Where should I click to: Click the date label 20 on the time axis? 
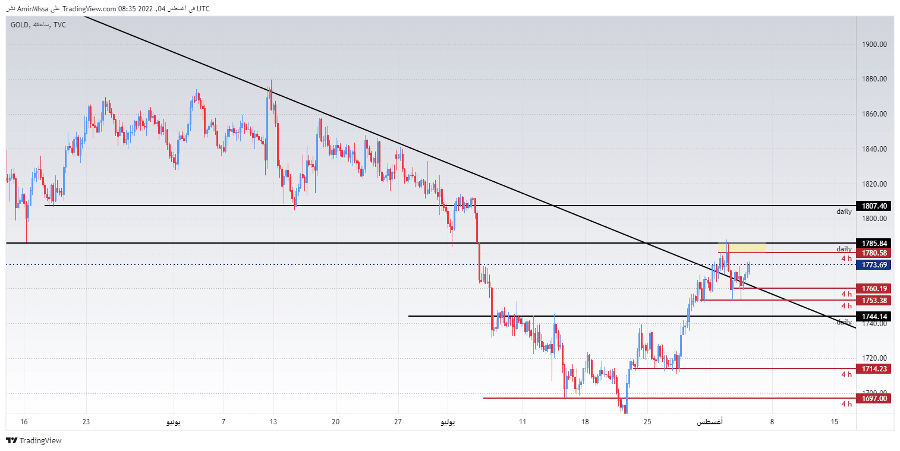pos(336,422)
